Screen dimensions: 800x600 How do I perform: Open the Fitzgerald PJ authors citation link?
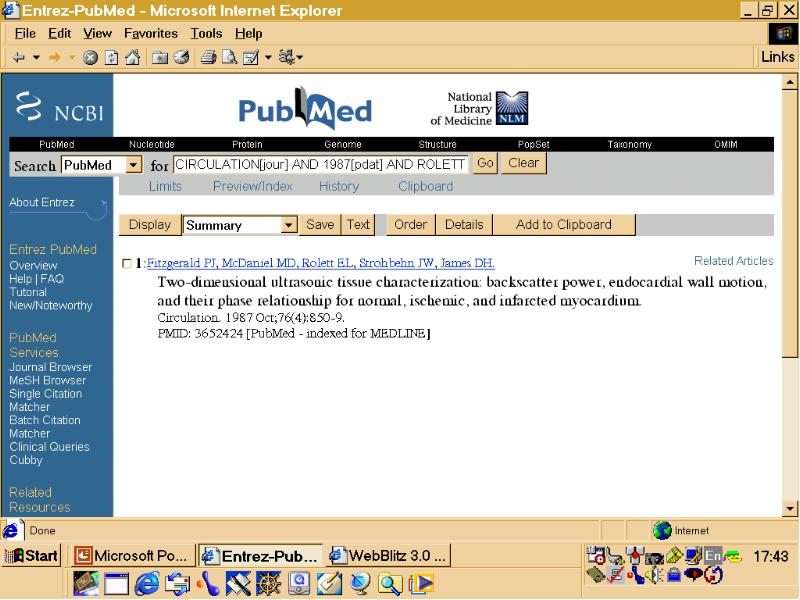[320, 263]
